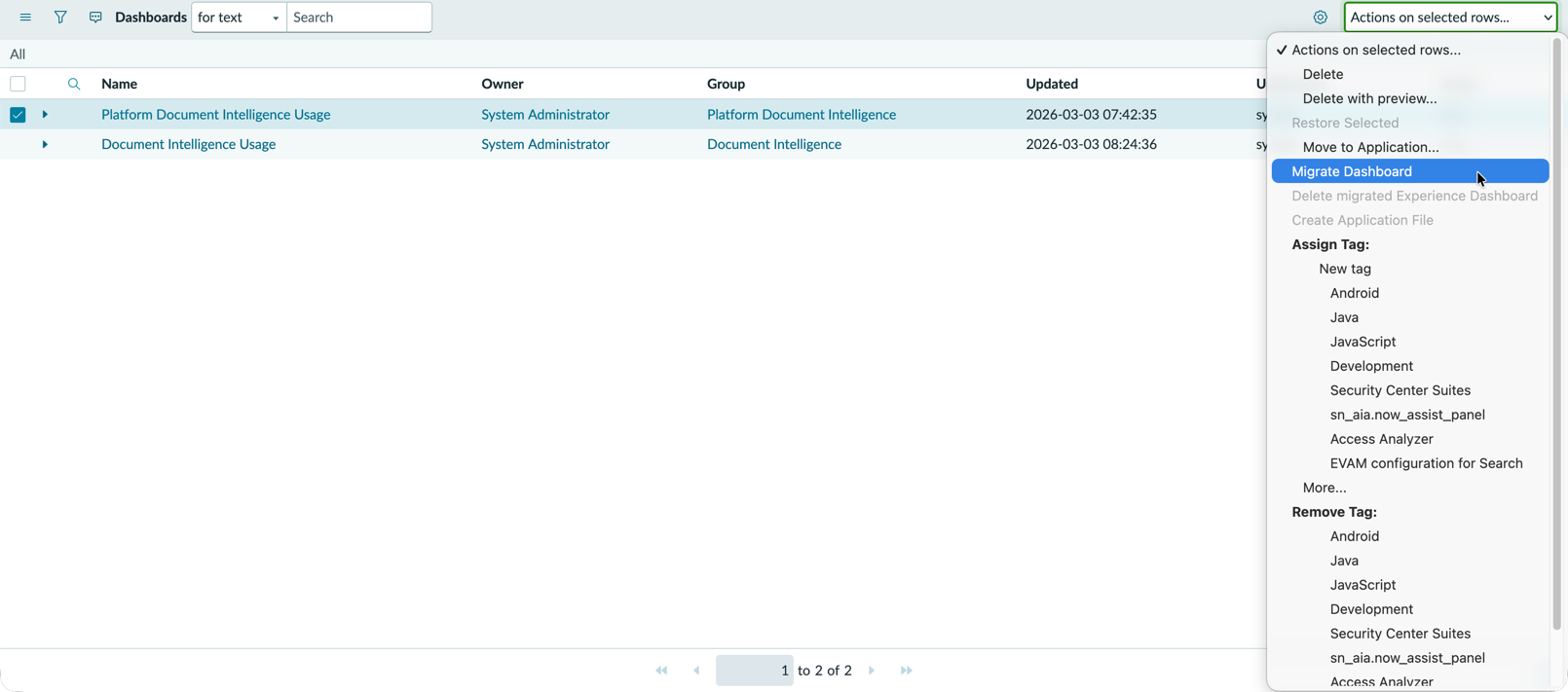Click the 2026-03-03 07:42:35 updated cell
Screen dimensions: 1568x692
pyautogui.click(x=1091, y=115)
